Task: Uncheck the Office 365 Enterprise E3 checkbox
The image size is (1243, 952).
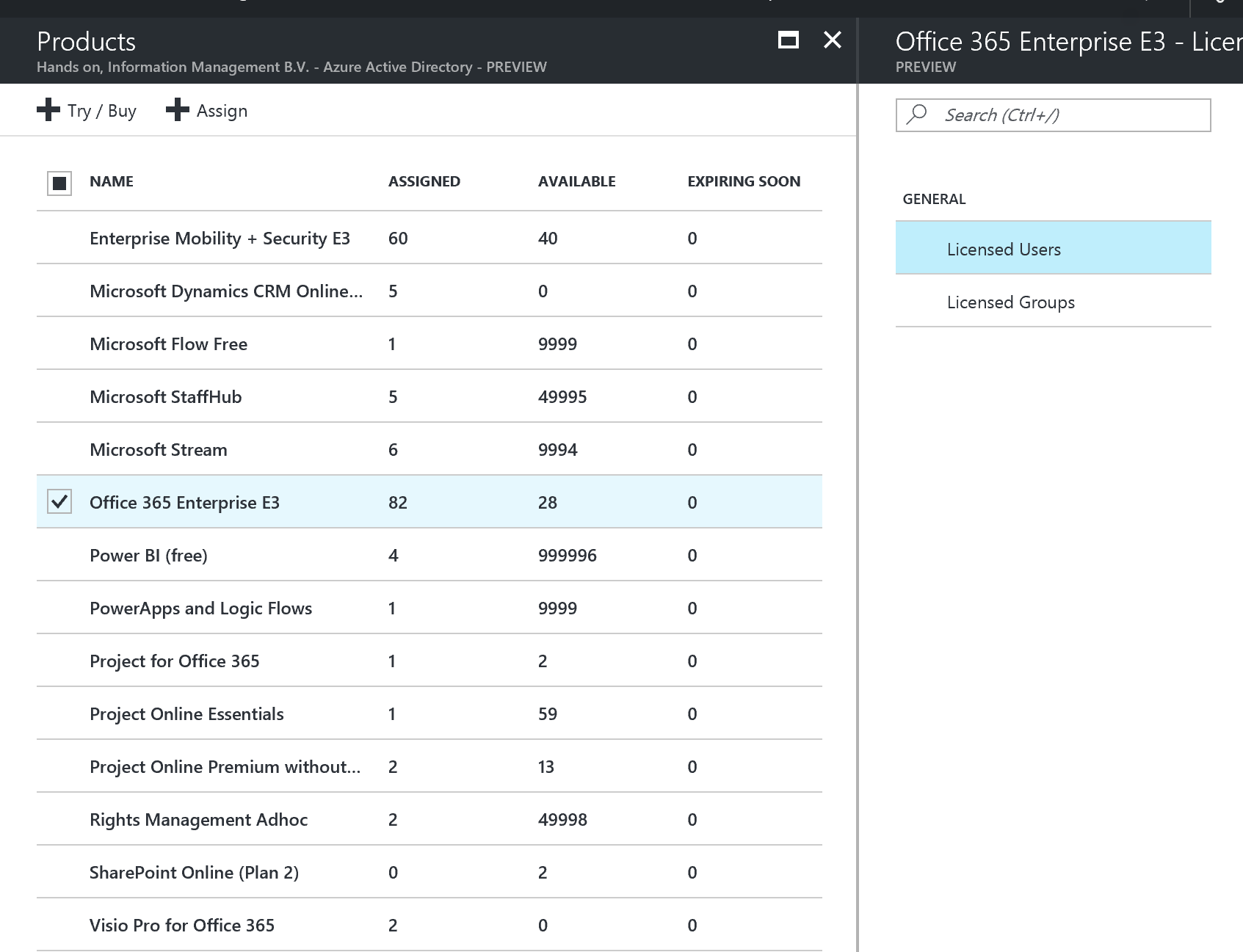Action: (59, 502)
